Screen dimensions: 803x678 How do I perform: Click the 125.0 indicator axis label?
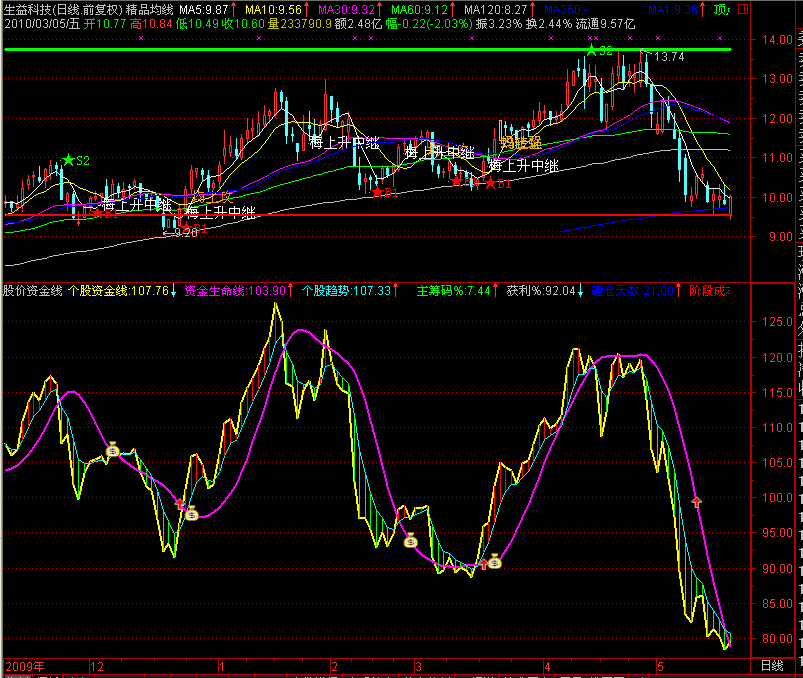777,322
